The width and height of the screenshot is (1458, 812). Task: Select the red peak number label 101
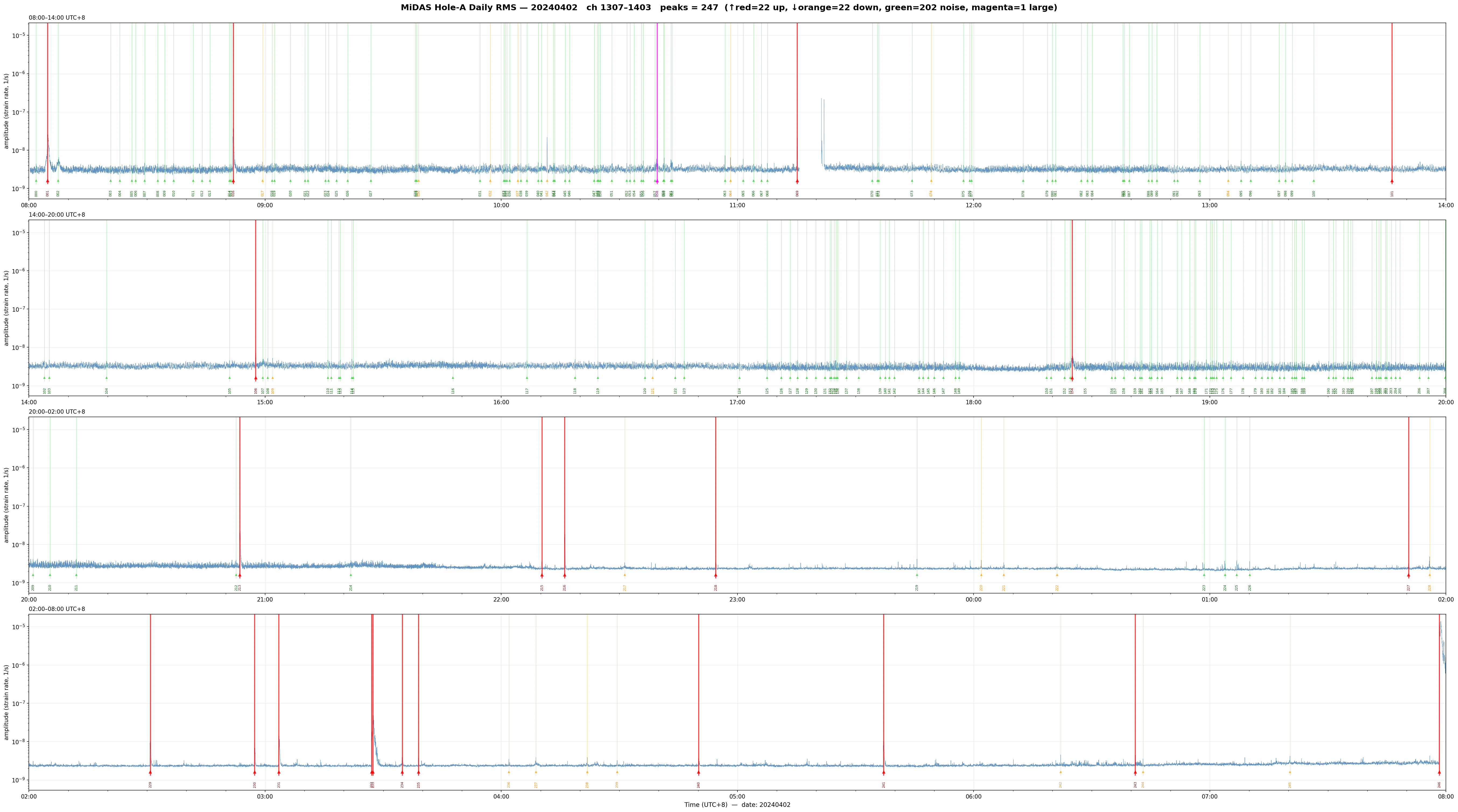pyautogui.click(x=1392, y=194)
